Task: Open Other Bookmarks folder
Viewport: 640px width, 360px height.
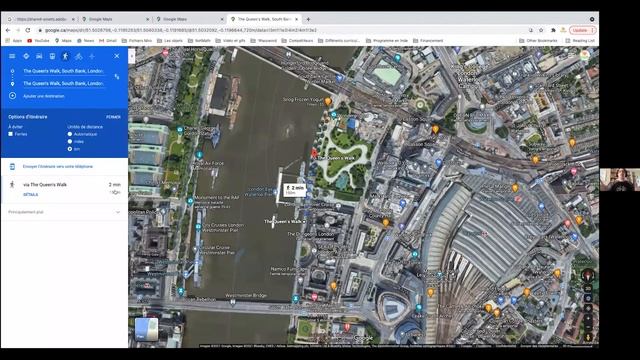Action: 538,41
